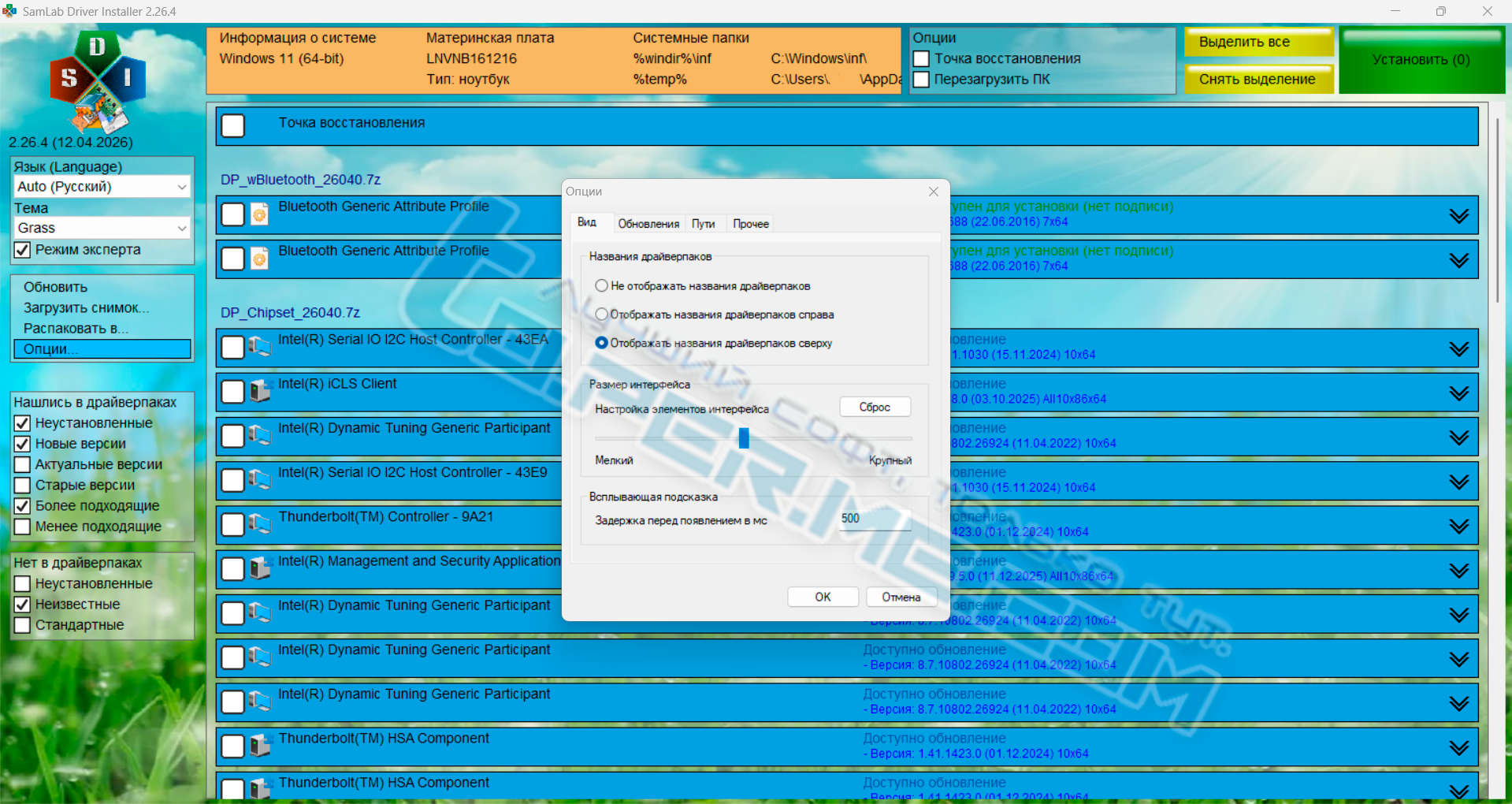The width and height of the screenshot is (1512, 804).
Task: Click the Отмена button
Action: click(x=901, y=597)
